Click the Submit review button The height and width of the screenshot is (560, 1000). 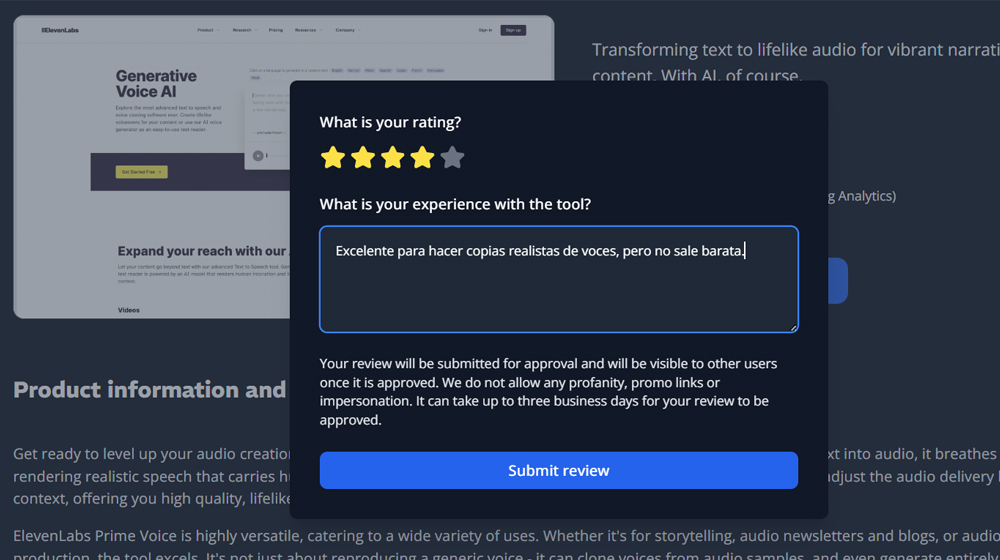559,471
